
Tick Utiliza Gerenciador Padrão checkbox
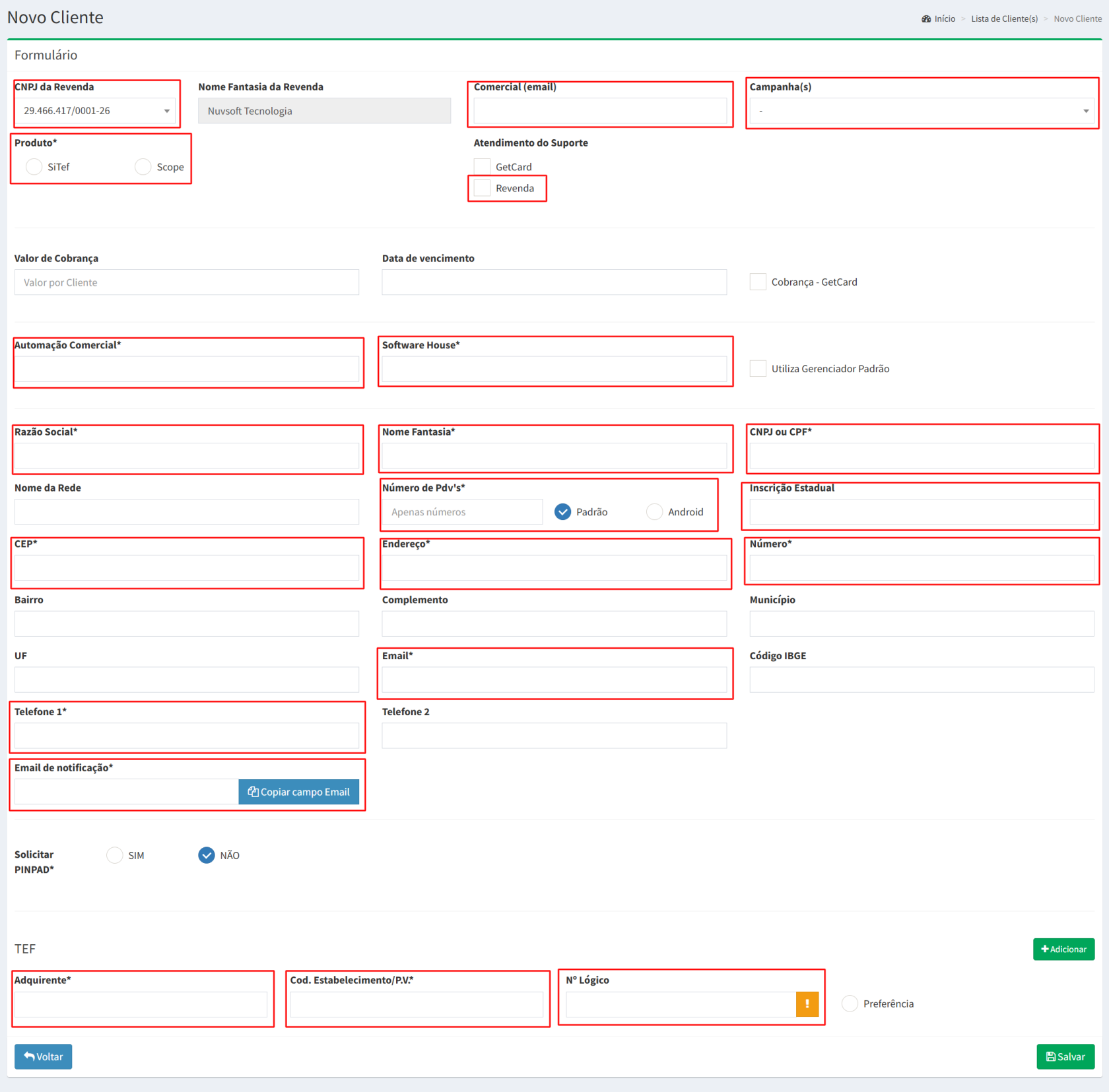pos(758,368)
